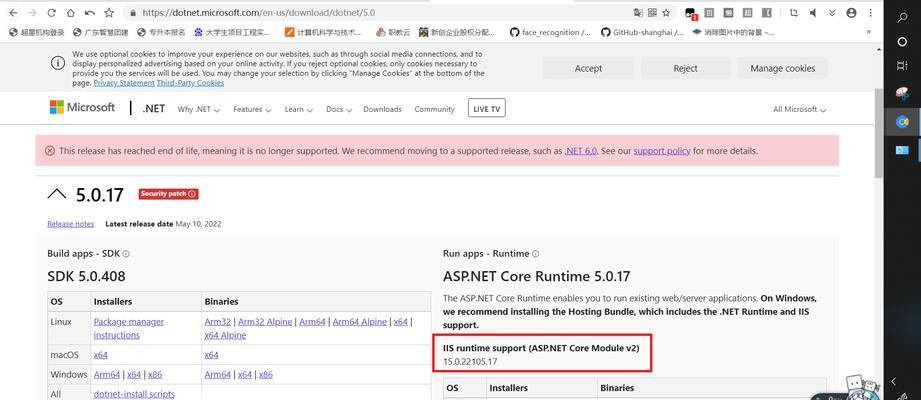This screenshot has height=400, width=921.
Task: Reload the current page
Action: click(x=51, y=12)
